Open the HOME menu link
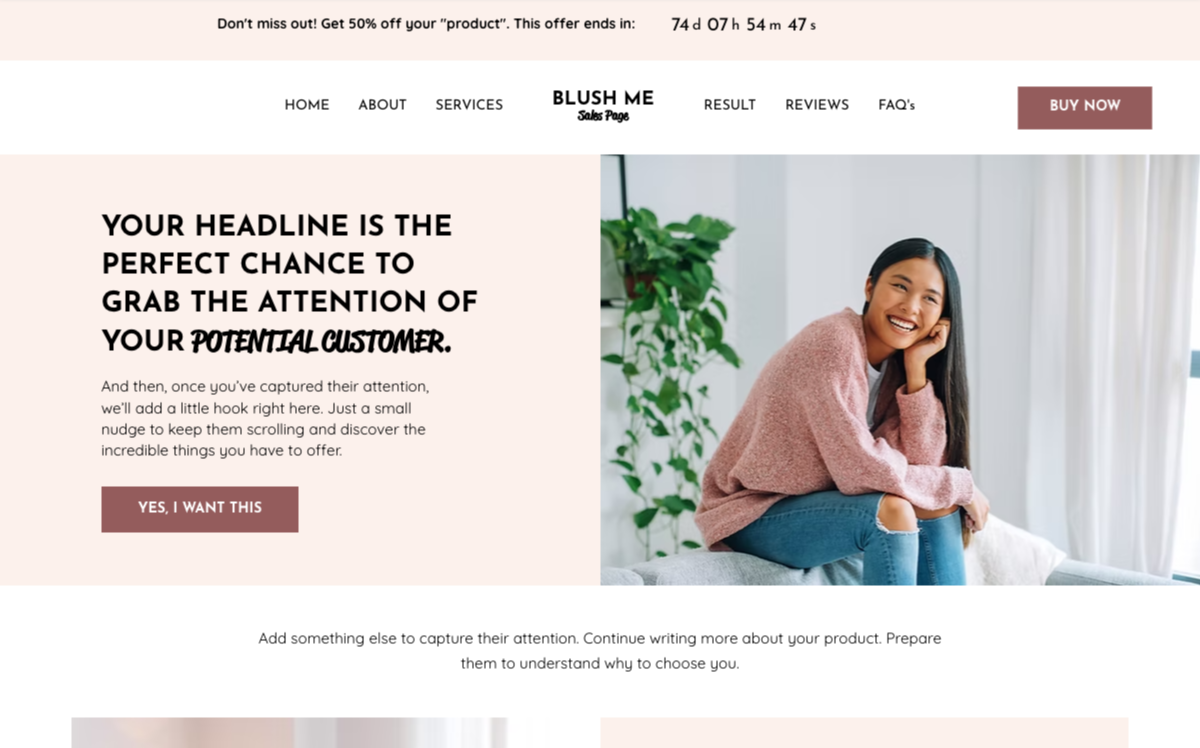 click(307, 105)
